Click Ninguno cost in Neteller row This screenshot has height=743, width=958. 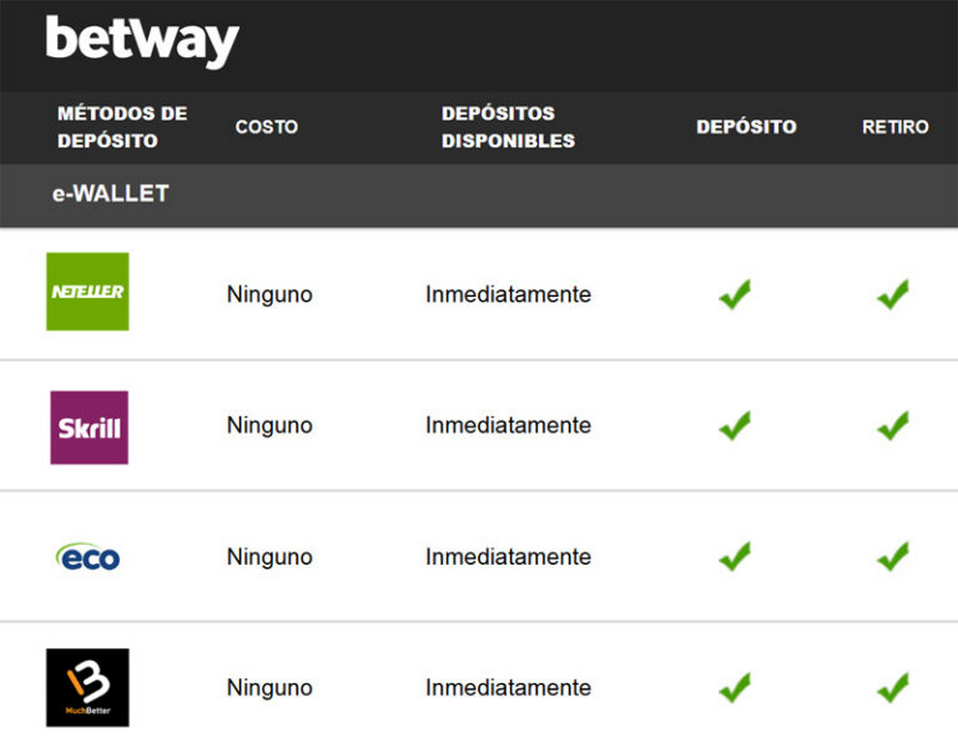[269, 295]
